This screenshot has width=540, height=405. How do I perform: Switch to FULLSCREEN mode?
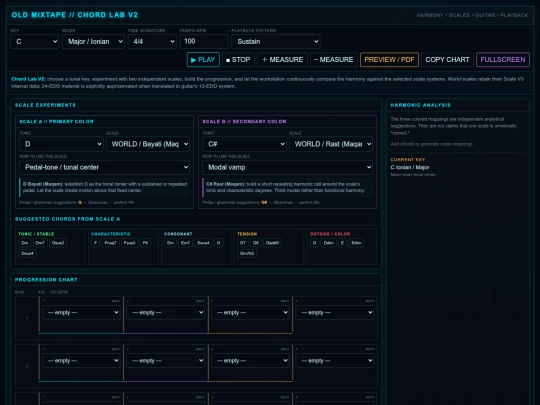(503, 60)
